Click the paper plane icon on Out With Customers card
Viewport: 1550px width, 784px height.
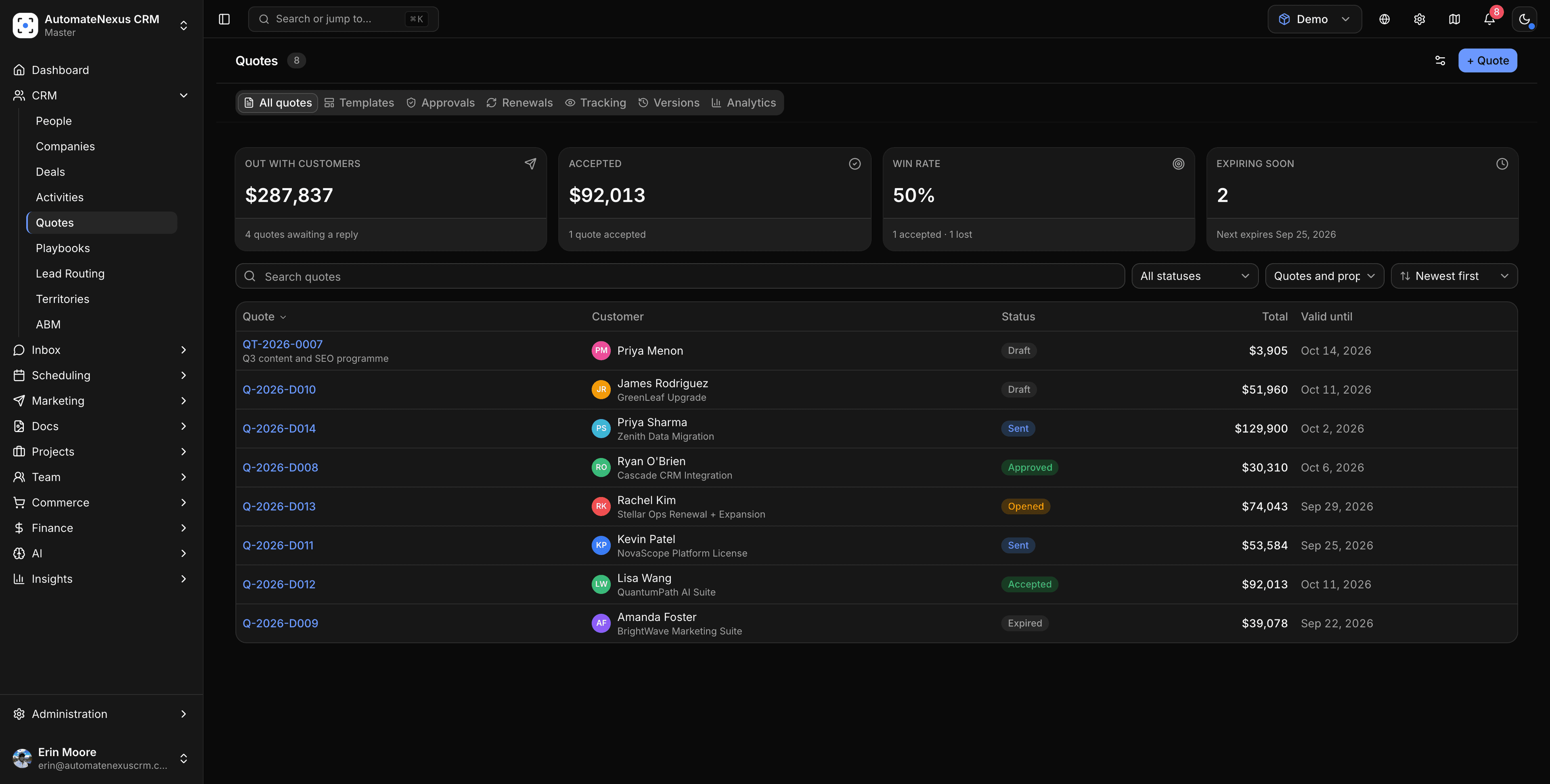[x=530, y=164]
